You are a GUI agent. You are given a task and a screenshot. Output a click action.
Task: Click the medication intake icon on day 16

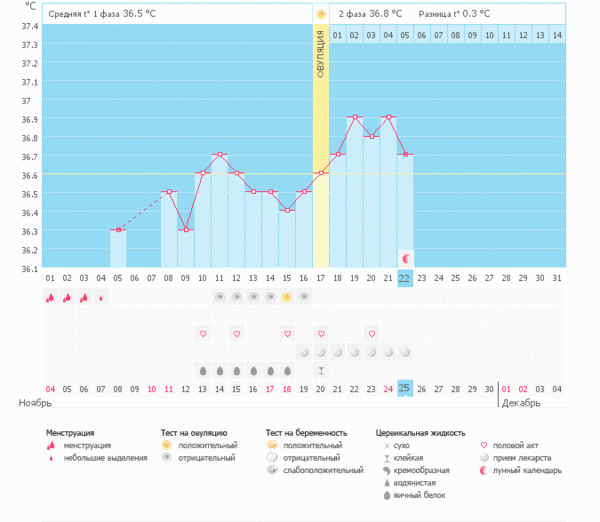(304, 352)
